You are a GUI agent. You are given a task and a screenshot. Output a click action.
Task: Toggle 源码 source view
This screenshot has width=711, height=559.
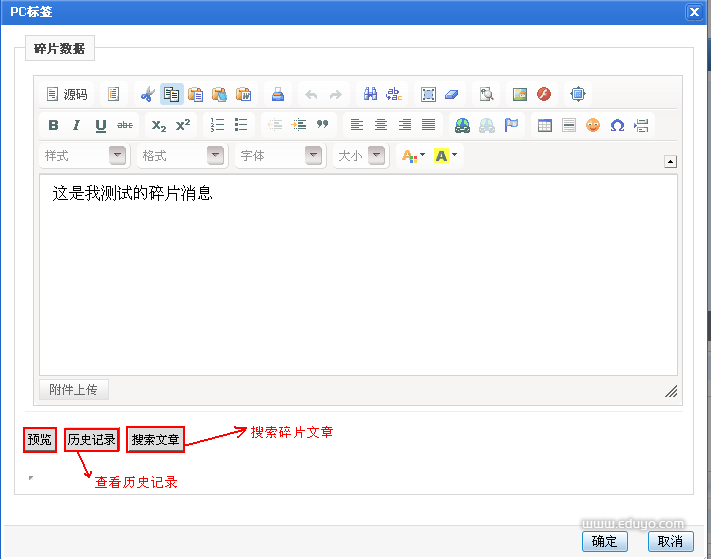(67, 94)
